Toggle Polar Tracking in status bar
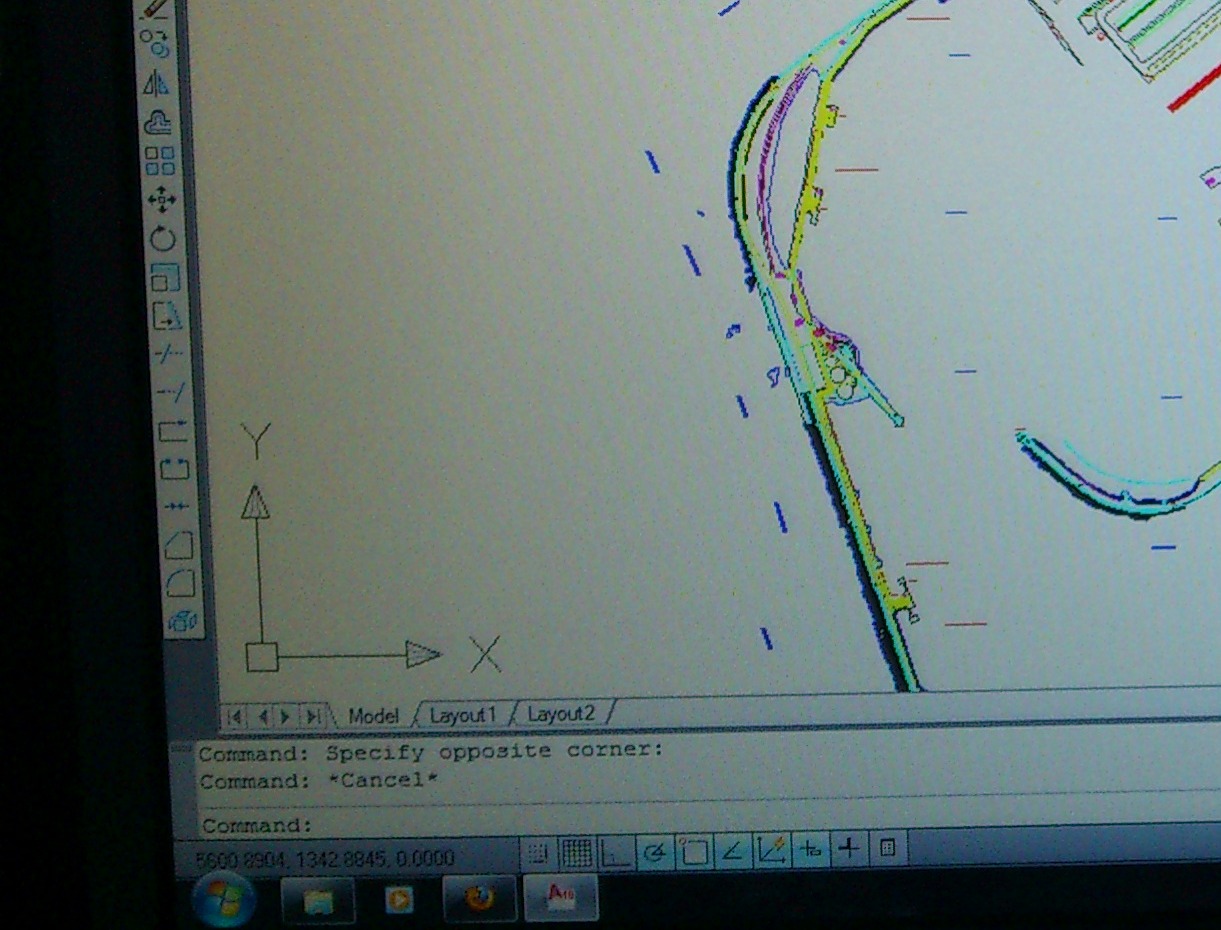1221x930 pixels. tap(655, 852)
